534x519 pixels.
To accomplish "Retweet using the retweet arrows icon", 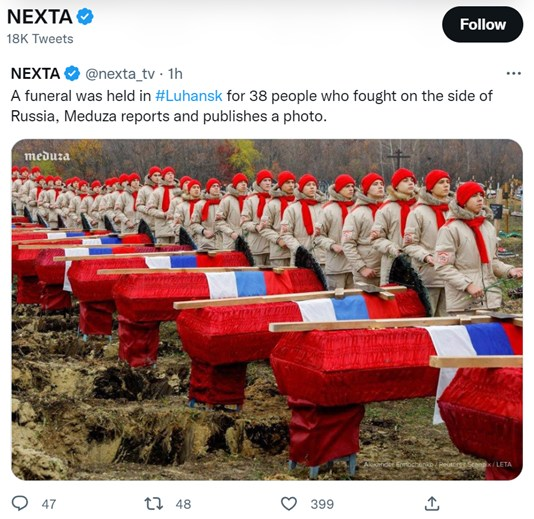I will (x=154, y=503).
